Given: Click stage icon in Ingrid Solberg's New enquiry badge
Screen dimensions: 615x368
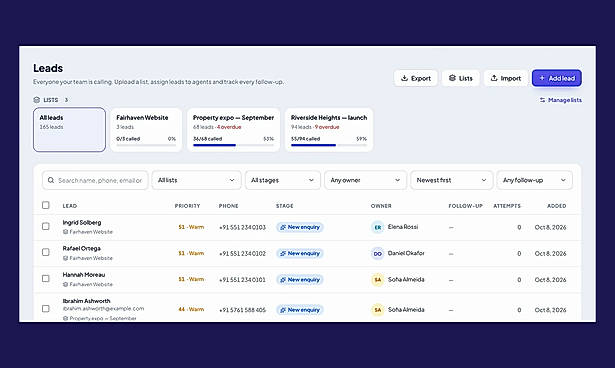Looking at the screenshot, I should [x=282, y=227].
